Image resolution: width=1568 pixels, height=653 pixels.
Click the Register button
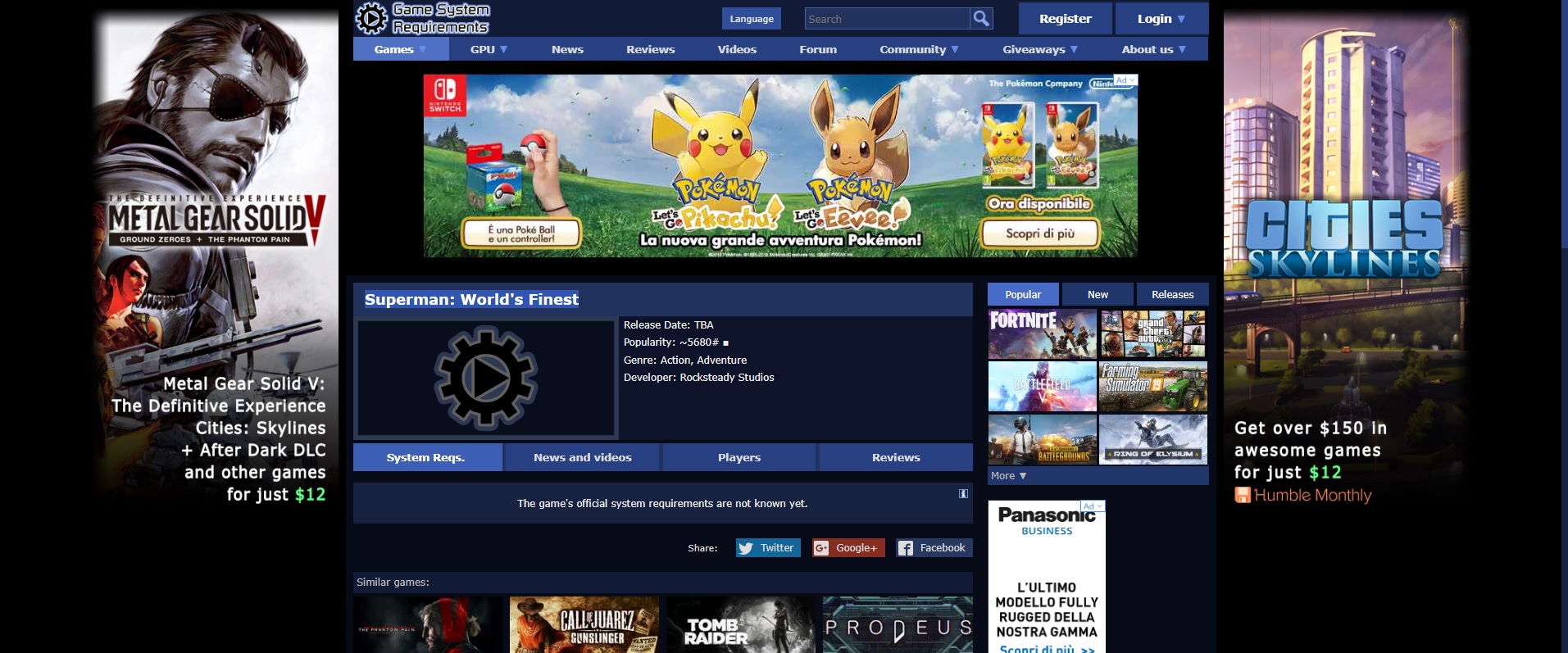pos(1065,19)
